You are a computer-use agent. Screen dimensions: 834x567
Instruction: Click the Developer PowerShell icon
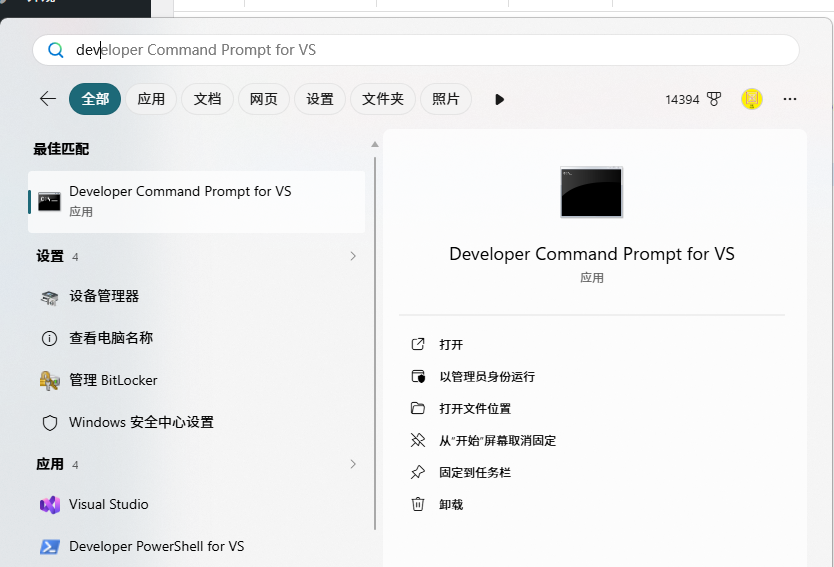coord(49,547)
